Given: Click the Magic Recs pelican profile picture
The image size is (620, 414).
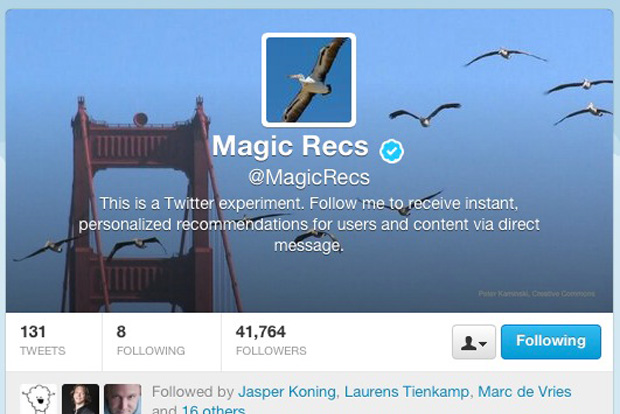Looking at the screenshot, I should (x=308, y=79).
